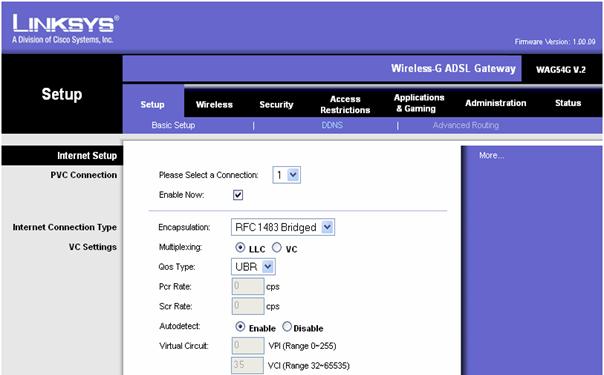The width and height of the screenshot is (604, 375).
Task: Open Applications & Gaming tab
Action: (419, 103)
